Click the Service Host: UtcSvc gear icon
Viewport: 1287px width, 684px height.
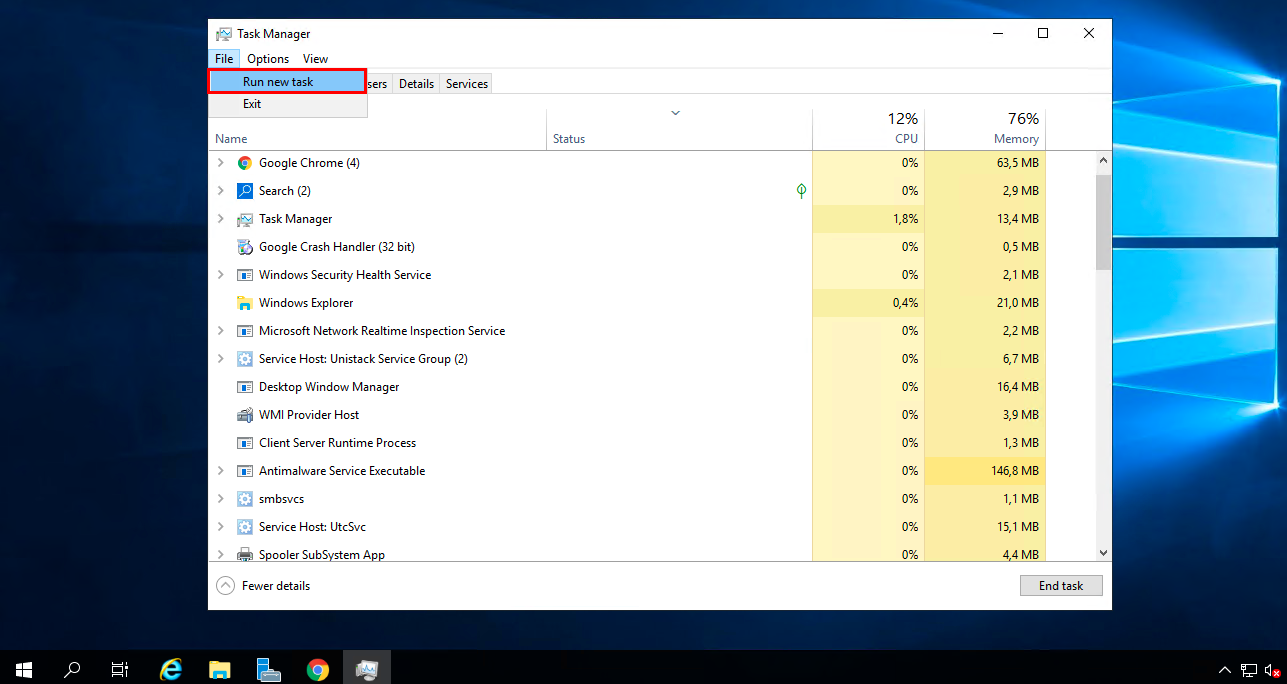[245, 527]
